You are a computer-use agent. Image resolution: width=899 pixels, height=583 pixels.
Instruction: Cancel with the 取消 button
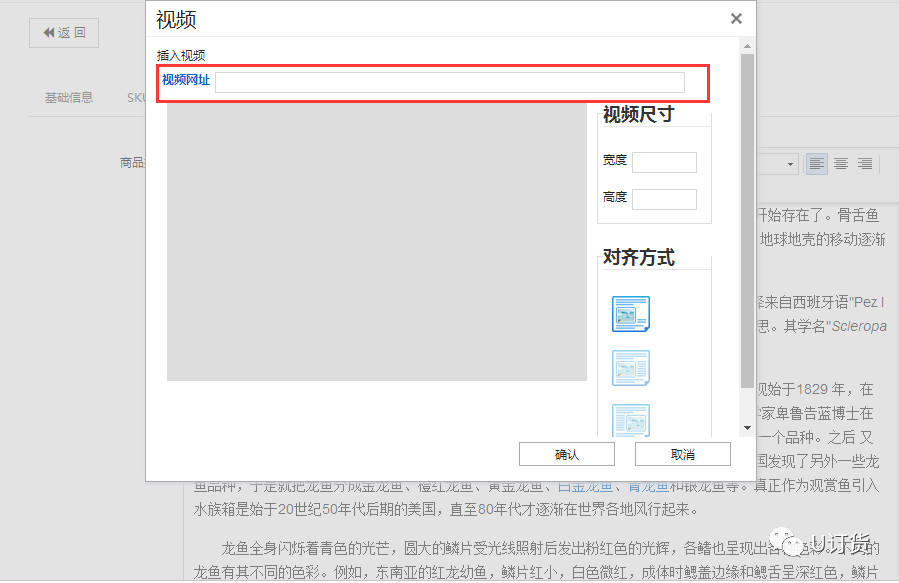tap(682, 454)
